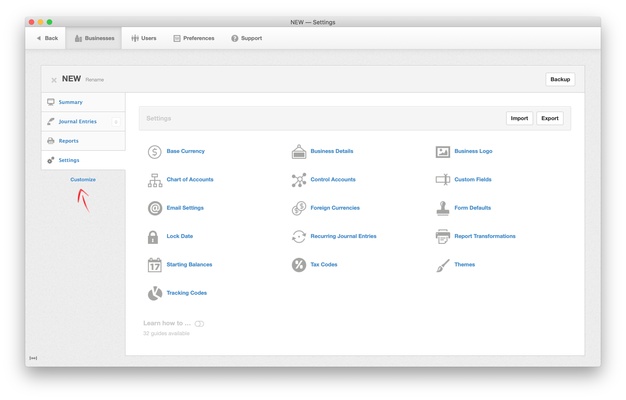Click the Settings gears icon in sidebar

(x=51, y=160)
